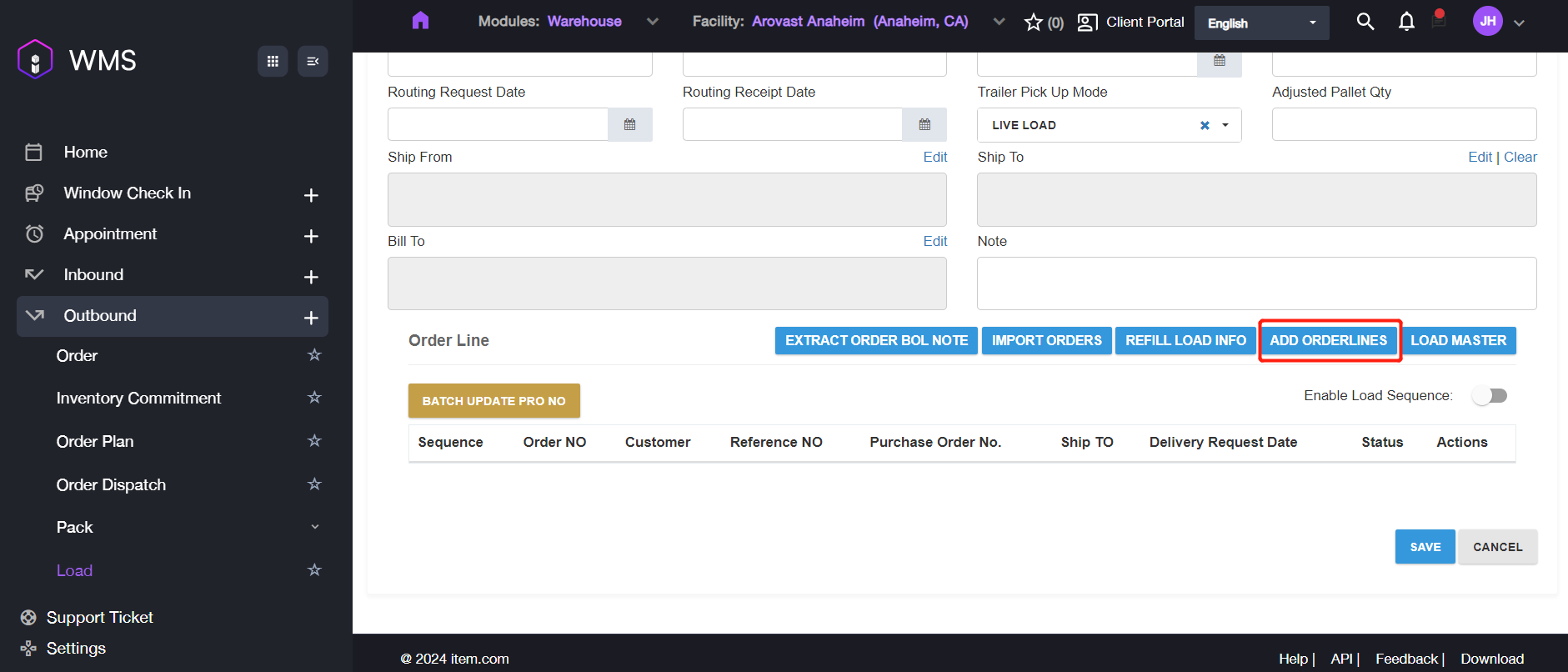The height and width of the screenshot is (672, 1568).
Task: Expand the Facility selector chevron
Action: pos(999,22)
